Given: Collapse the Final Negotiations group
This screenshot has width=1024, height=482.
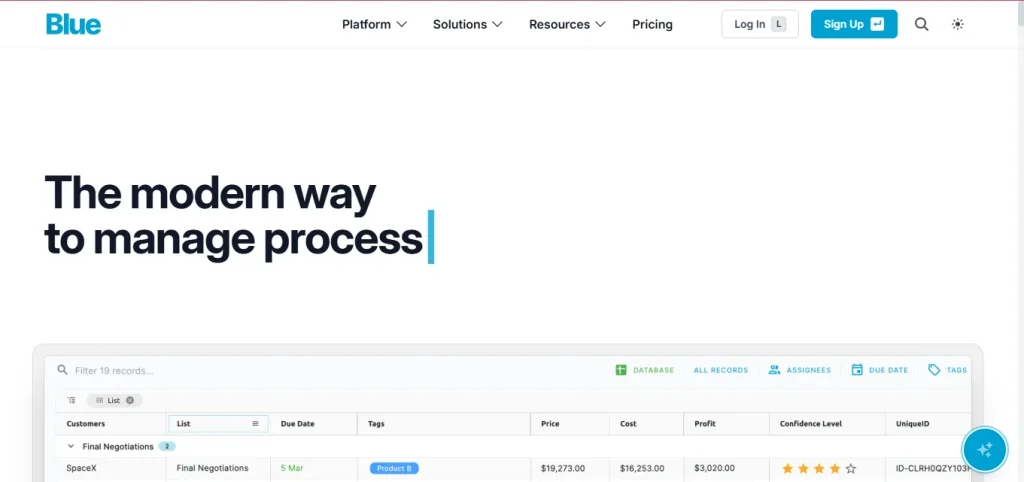Looking at the screenshot, I should 71,446.
